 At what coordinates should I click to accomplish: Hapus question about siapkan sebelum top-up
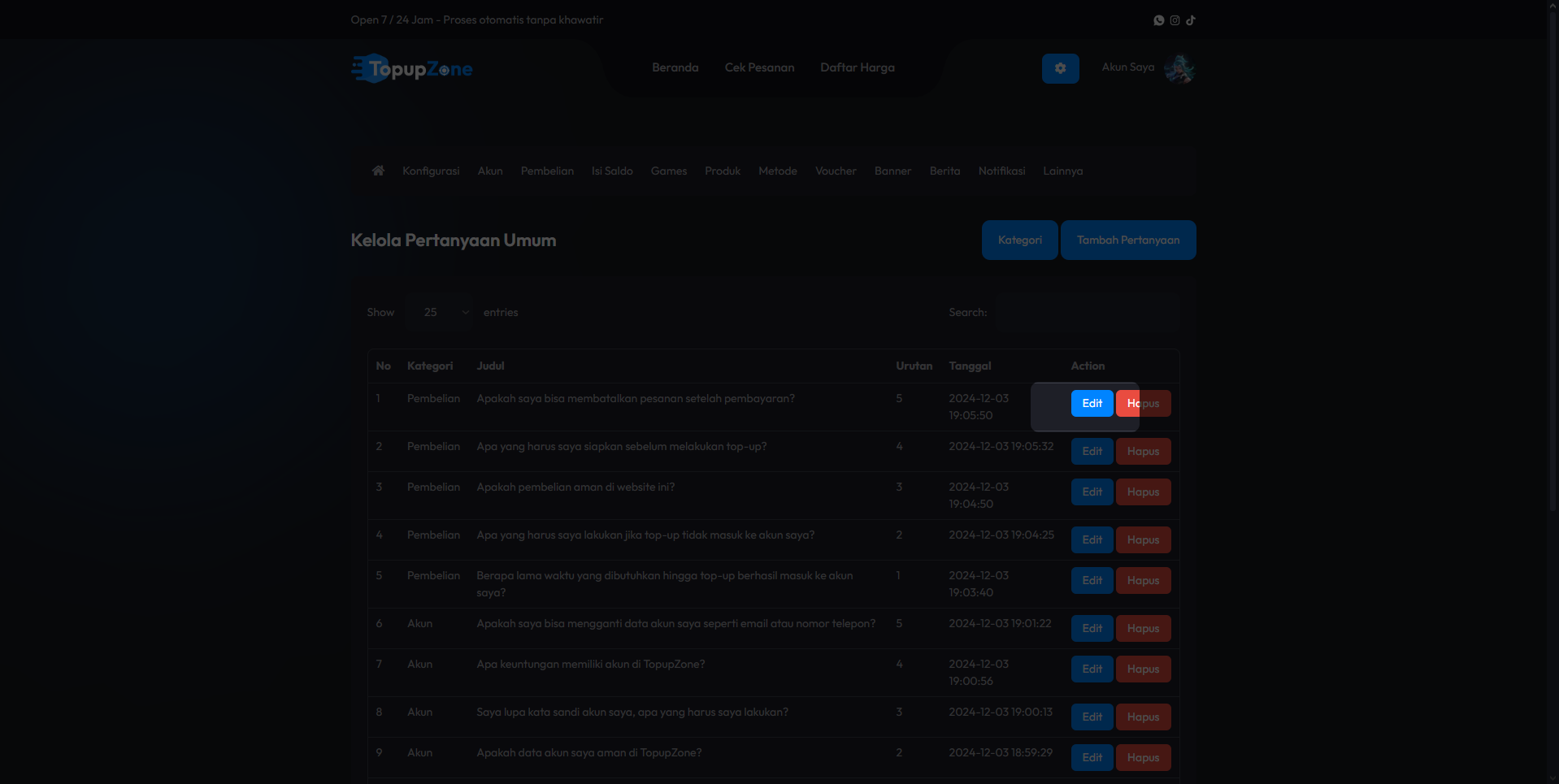(1144, 451)
